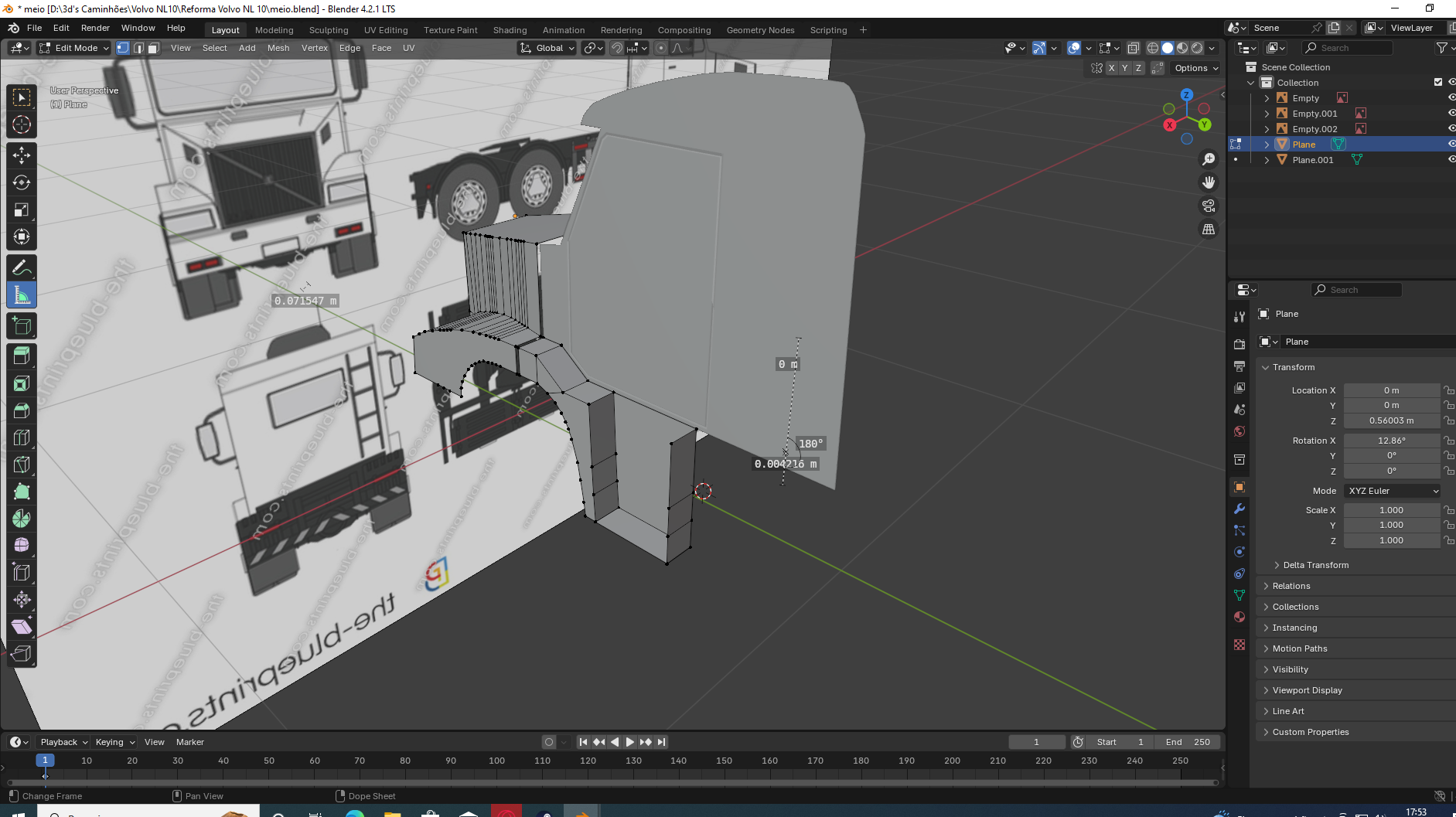Uncheck the Collection exclude checkbox

tap(1438, 82)
